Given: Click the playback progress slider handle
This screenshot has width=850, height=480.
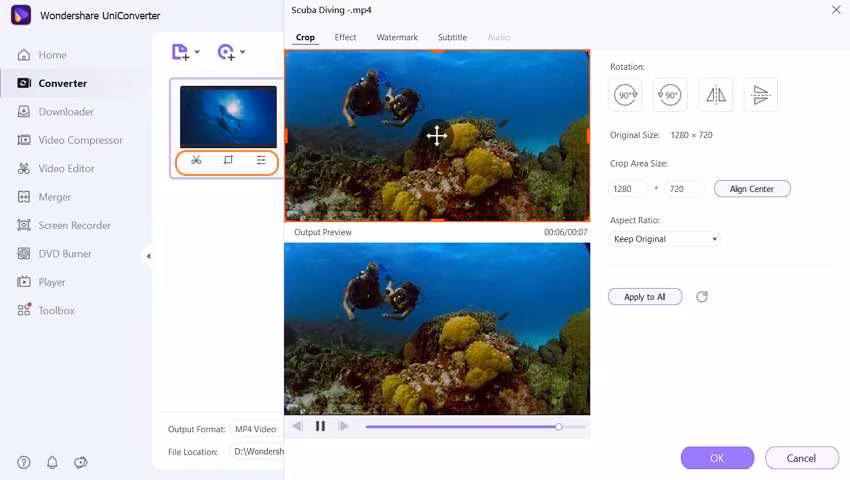Looking at the screenshot, I should pos(558,427).
